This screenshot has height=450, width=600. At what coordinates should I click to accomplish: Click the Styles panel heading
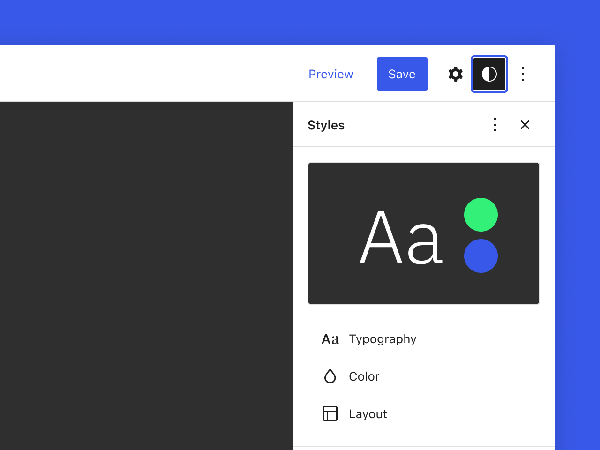[326, 125]
